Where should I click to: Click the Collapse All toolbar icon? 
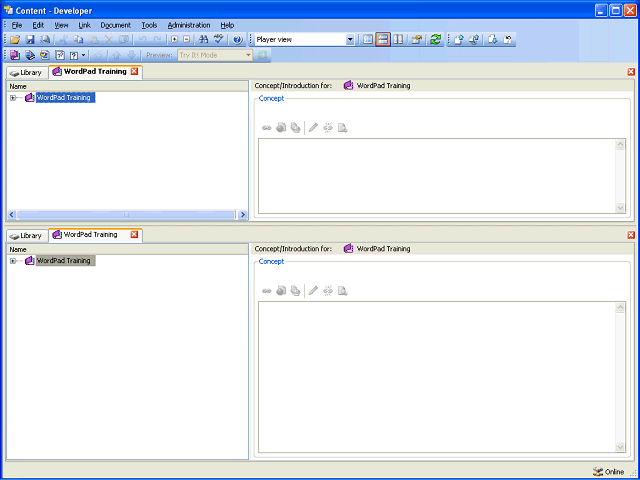(x=187, y=40)
